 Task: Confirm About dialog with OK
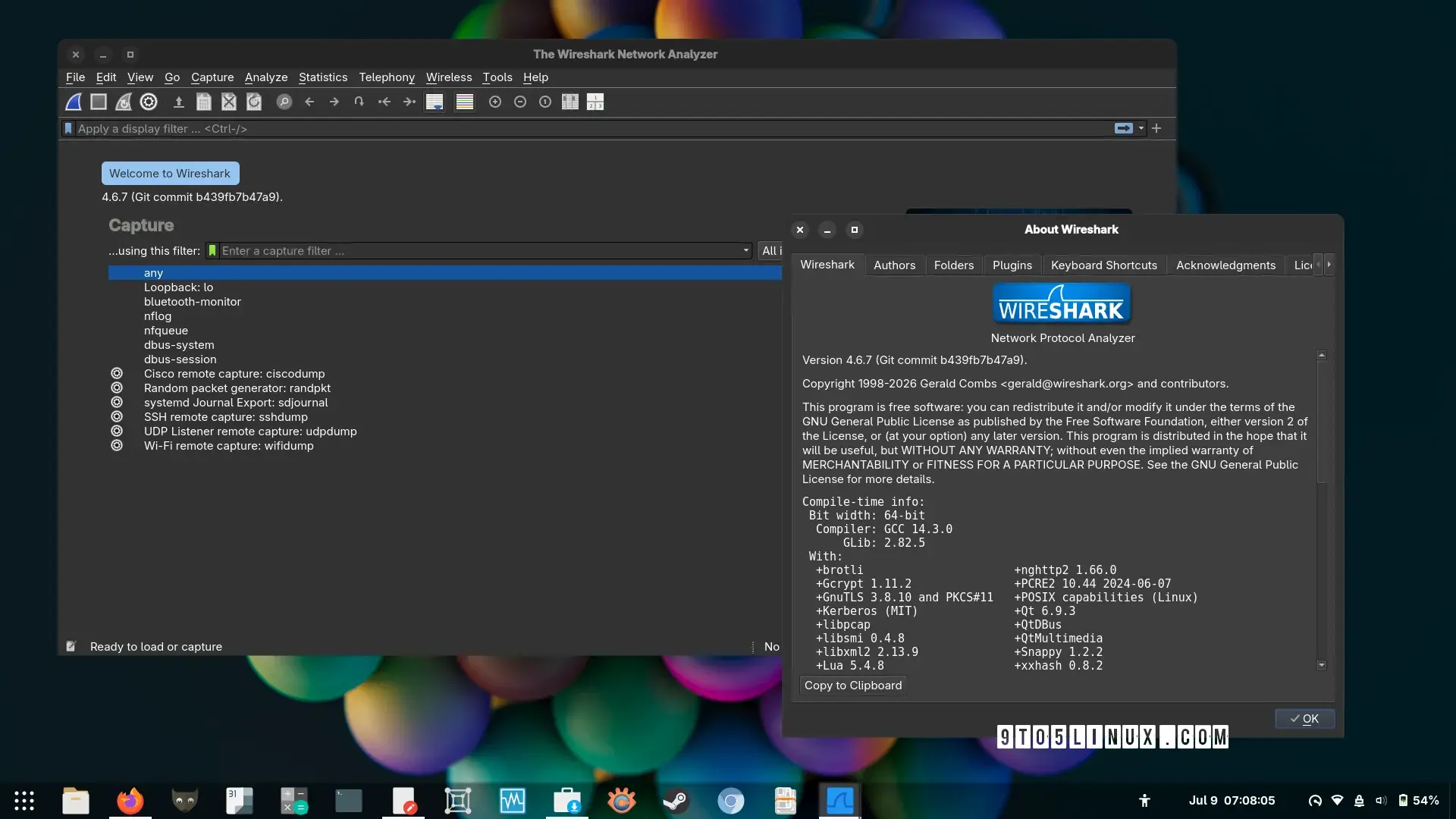pos(1304,719)
